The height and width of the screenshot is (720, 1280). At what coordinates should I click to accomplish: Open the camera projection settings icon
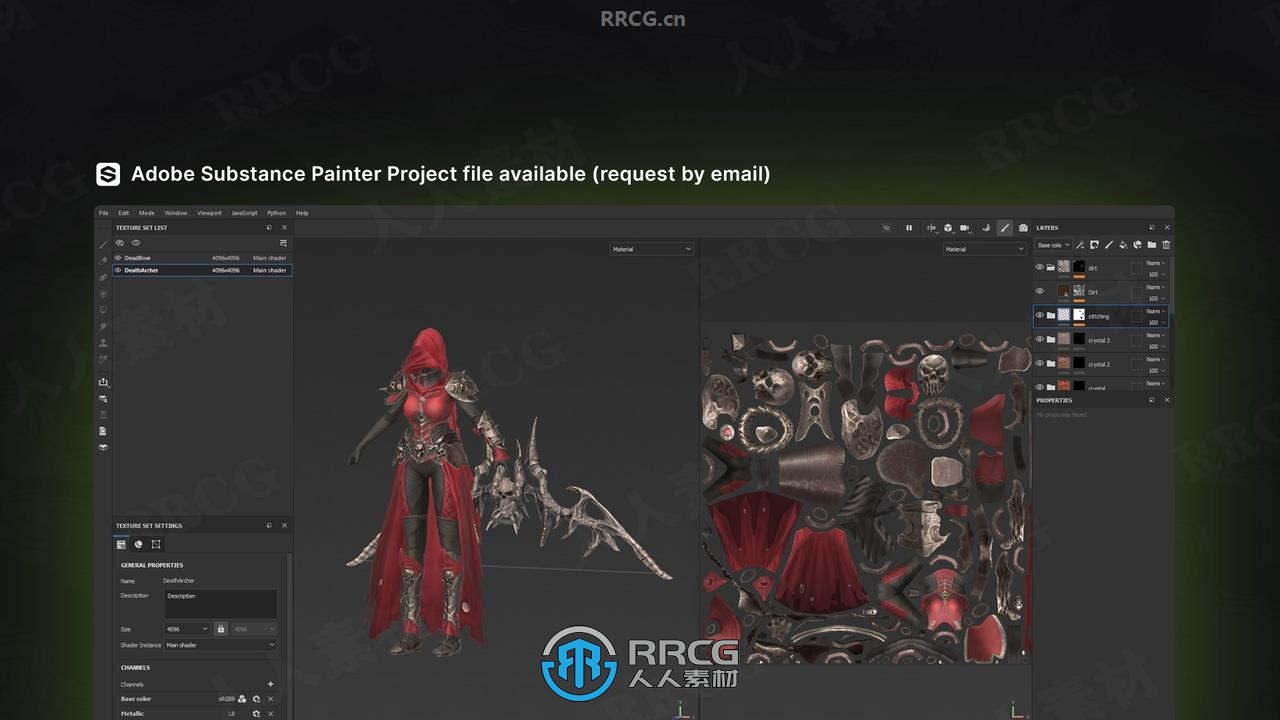(965, 228)
